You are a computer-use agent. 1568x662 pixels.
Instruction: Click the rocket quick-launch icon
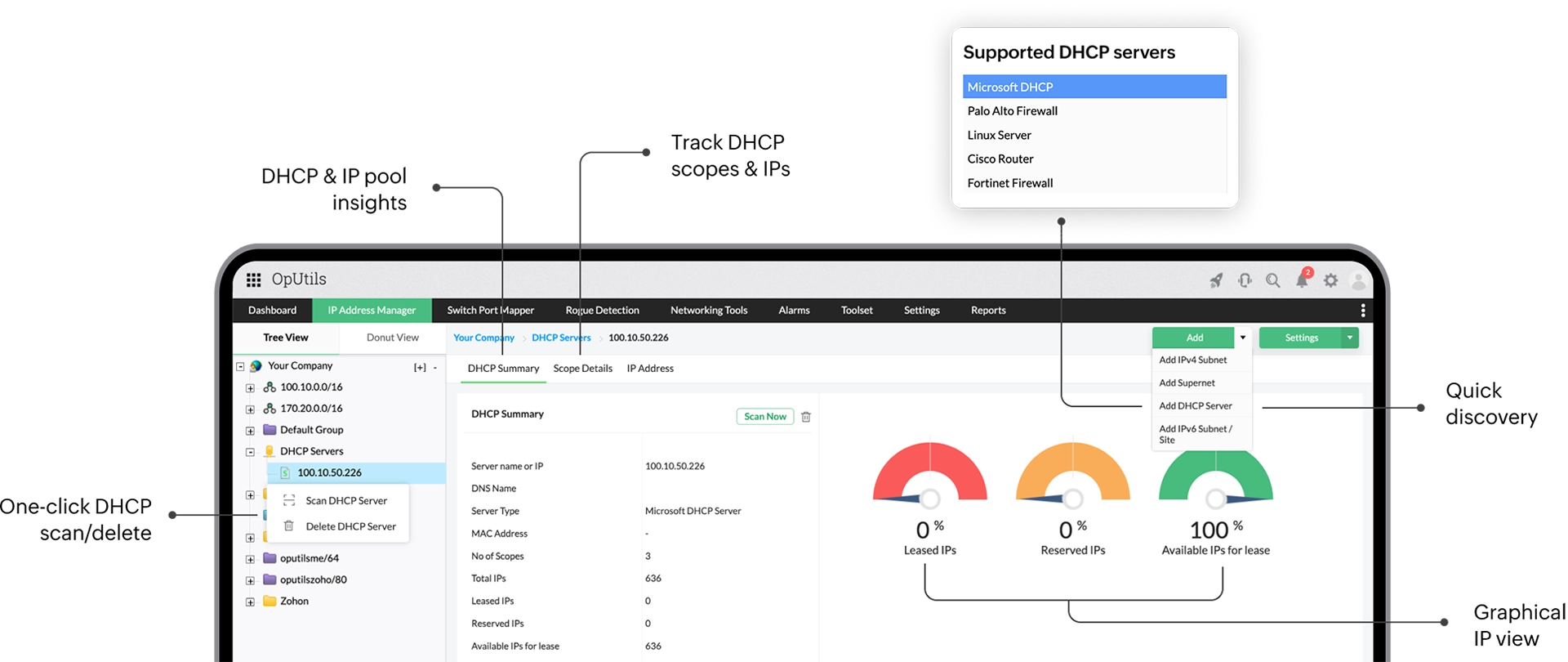(x=1216, y=280)
